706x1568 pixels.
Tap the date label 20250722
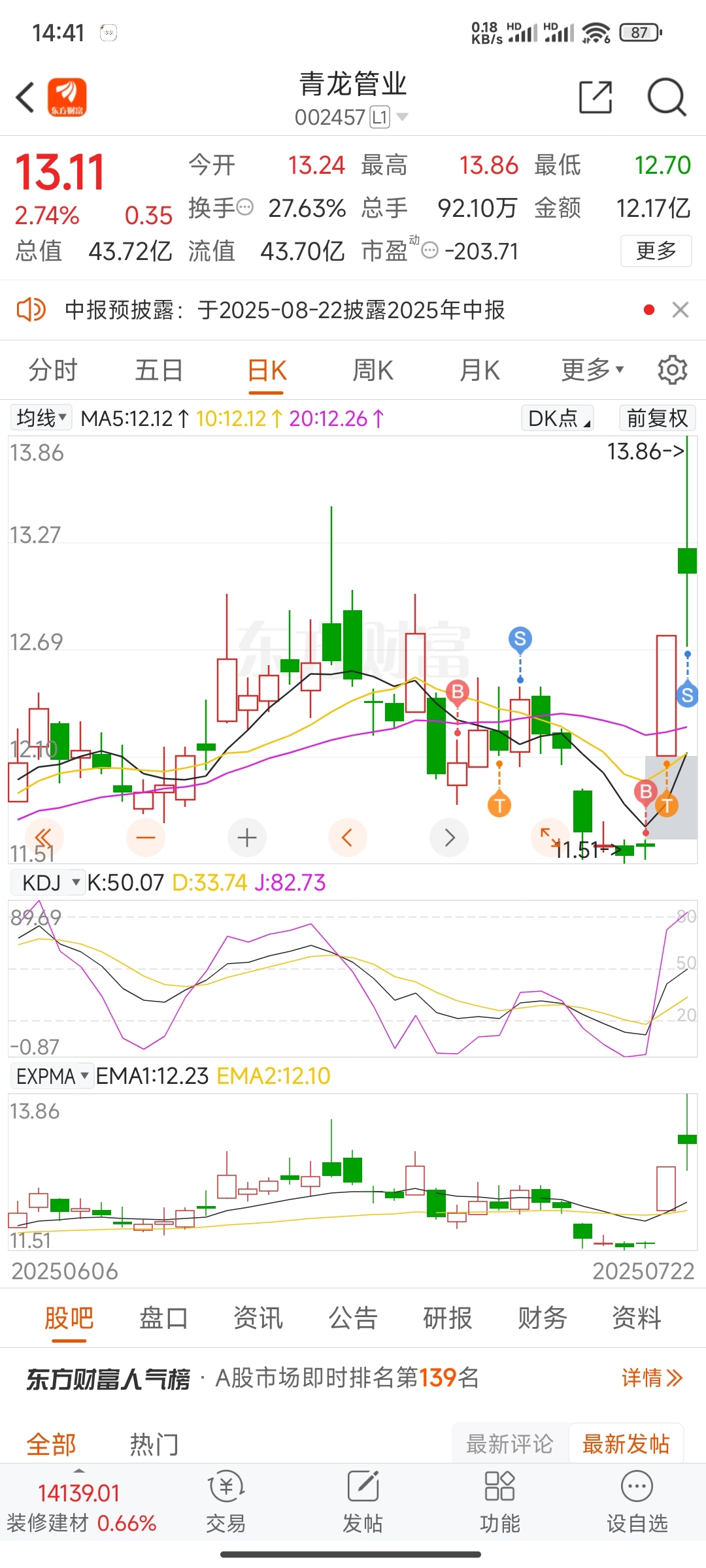point(643,1271)
